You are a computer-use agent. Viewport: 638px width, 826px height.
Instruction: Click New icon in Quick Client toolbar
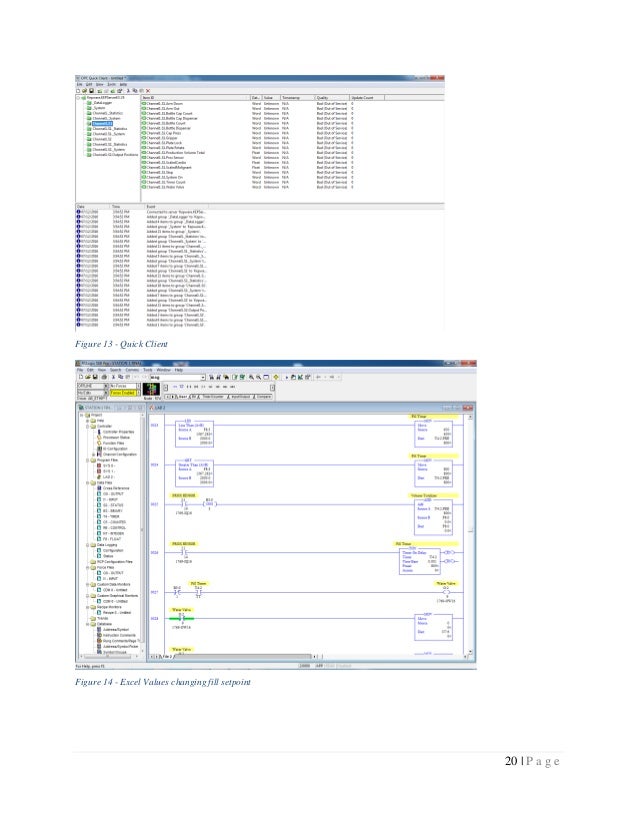point(79,91)
